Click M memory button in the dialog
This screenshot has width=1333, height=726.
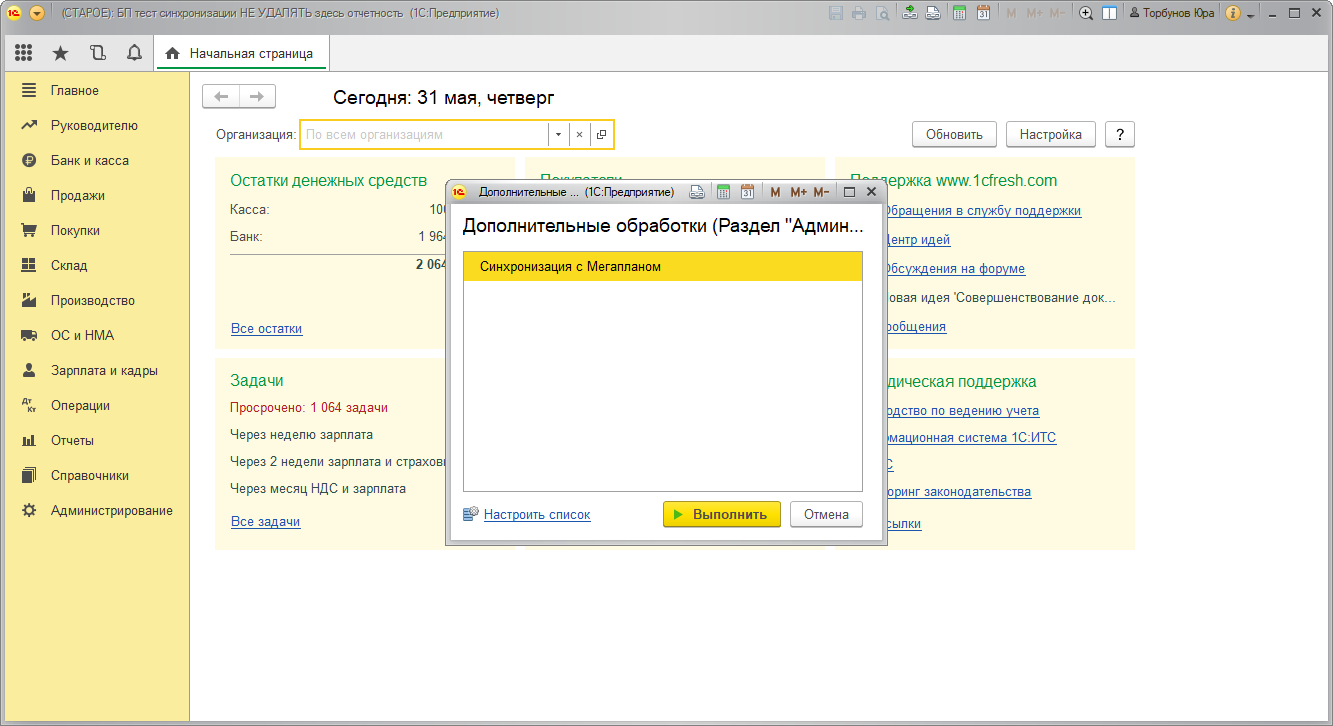pyautogui.click(x=776, y=192)
